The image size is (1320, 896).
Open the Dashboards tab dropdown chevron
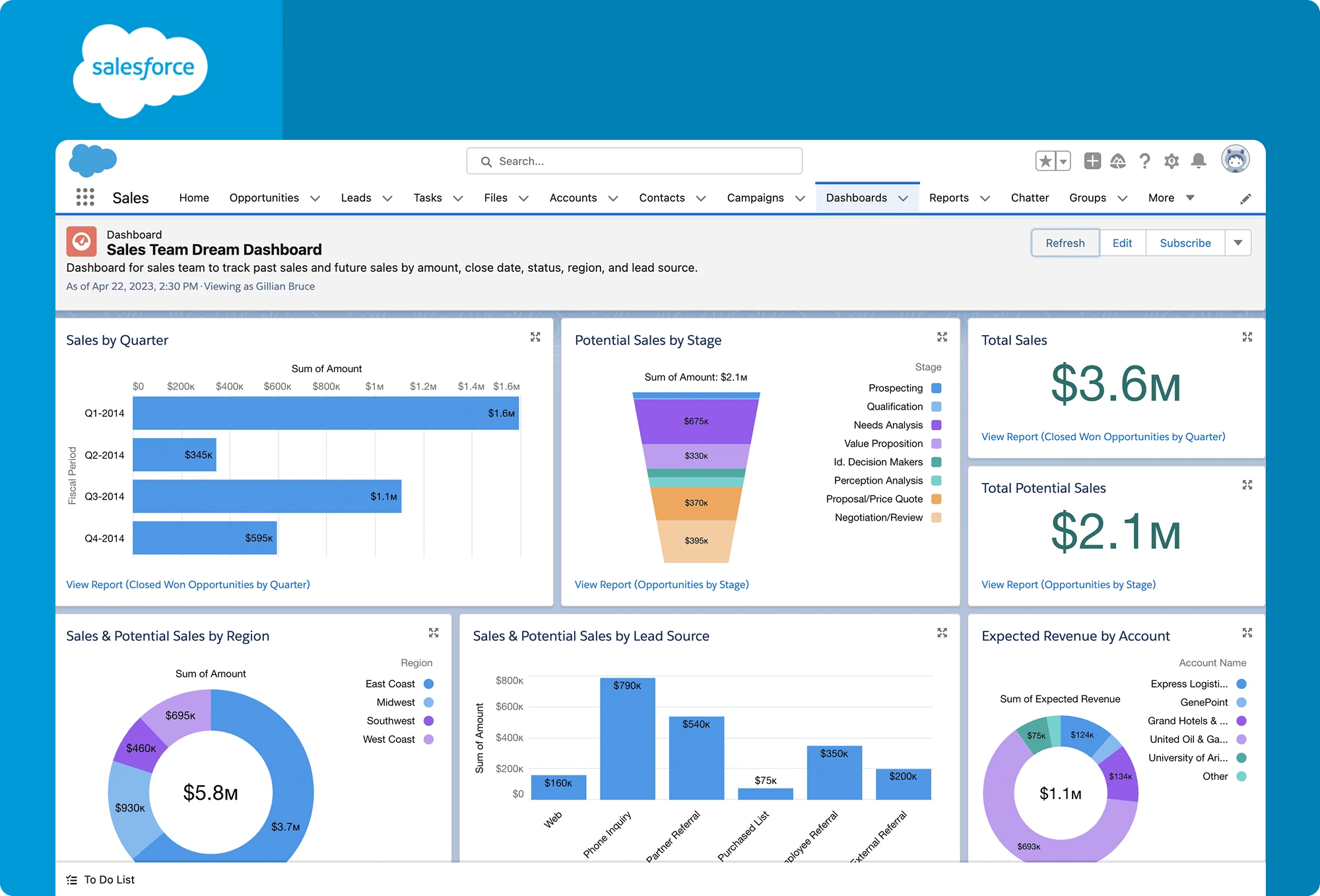pyautogui.click(x=904, y=199)
